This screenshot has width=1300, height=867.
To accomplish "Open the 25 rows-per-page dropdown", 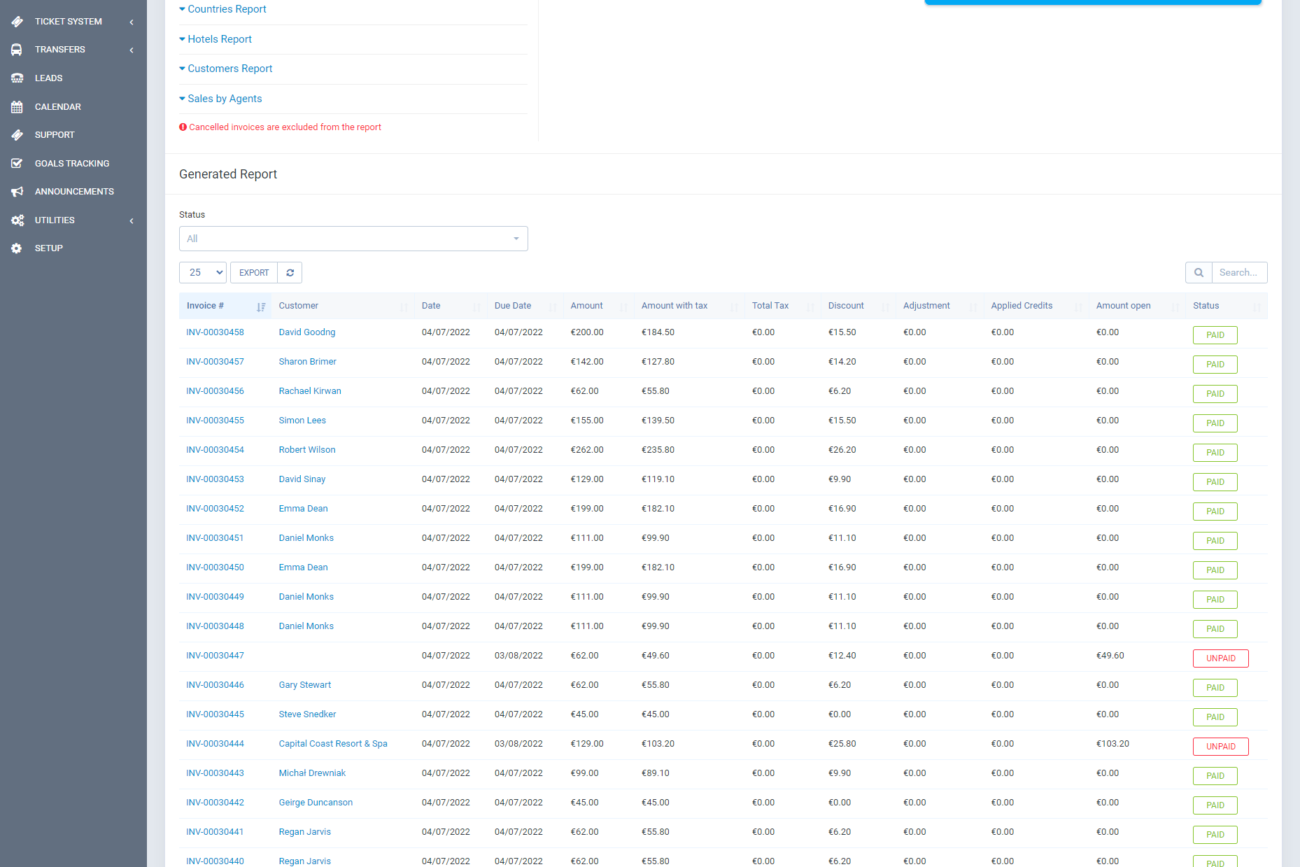I will coord(203,273).
